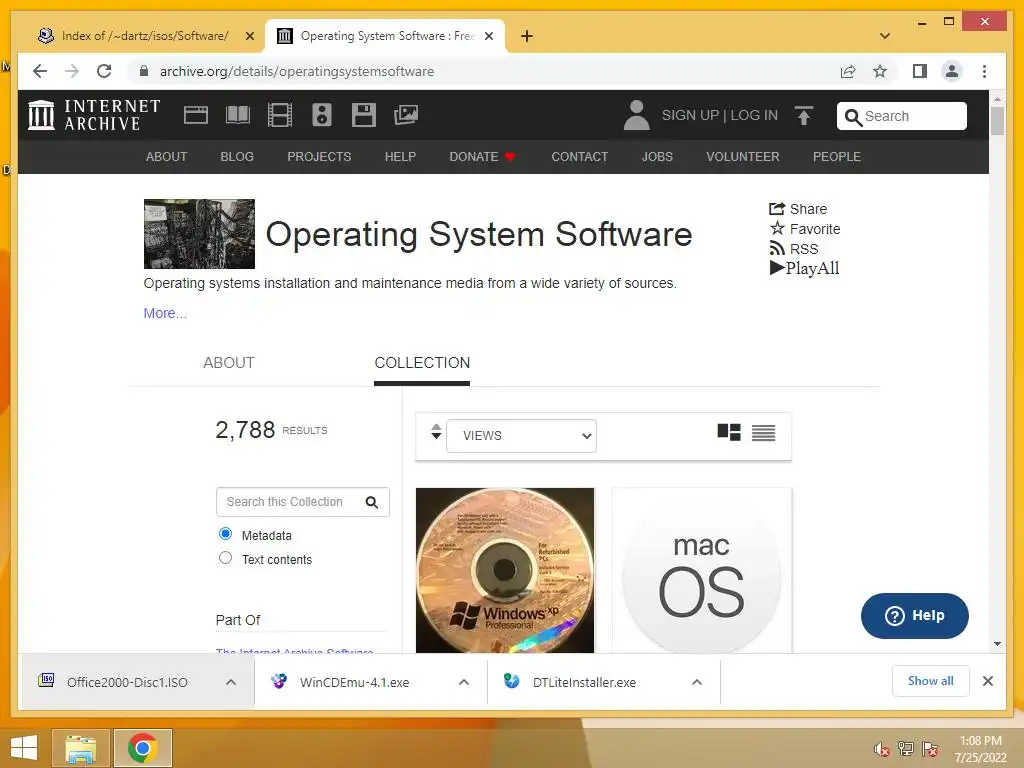Click the share page icon in address bar
Image resolution: width=1024 pixels, height=768 pixels.
click(x=848, y=71)
